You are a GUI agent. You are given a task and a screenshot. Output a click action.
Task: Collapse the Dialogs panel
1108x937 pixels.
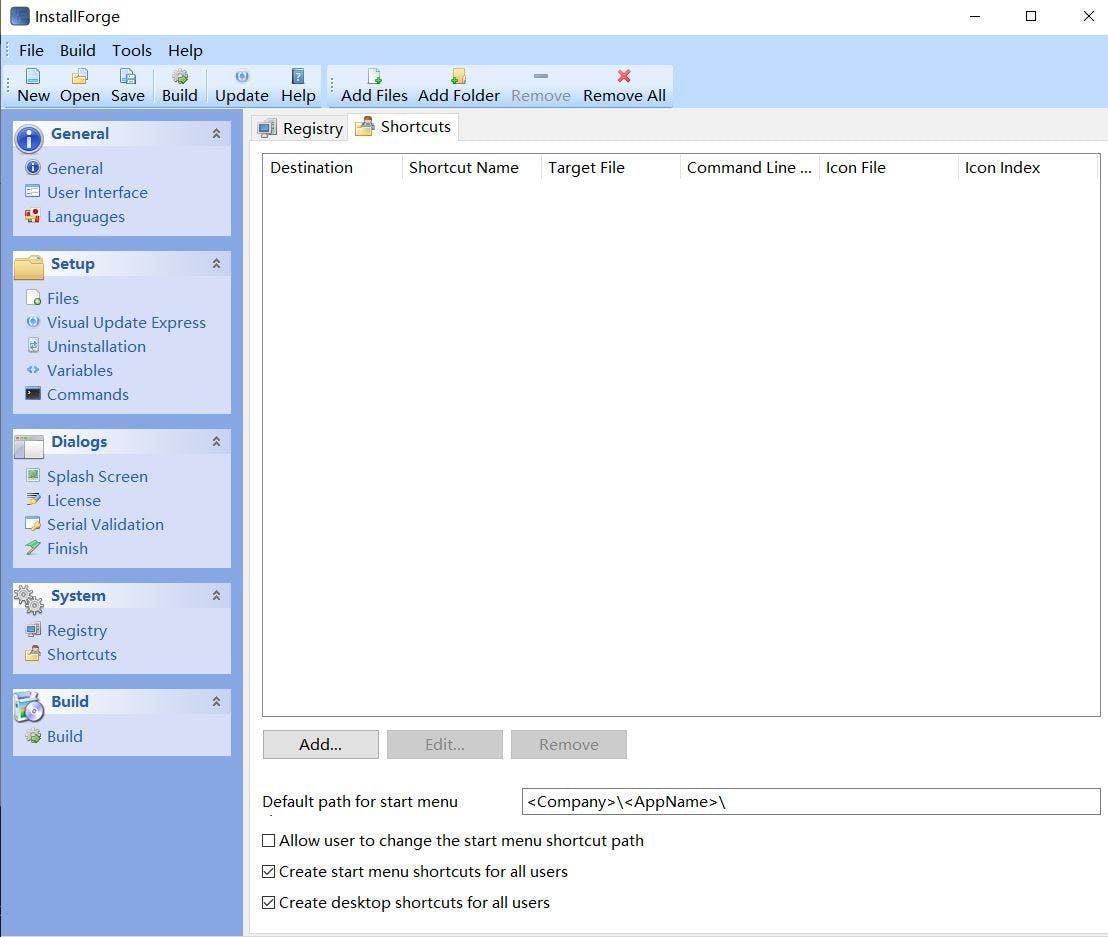(216, 441)
